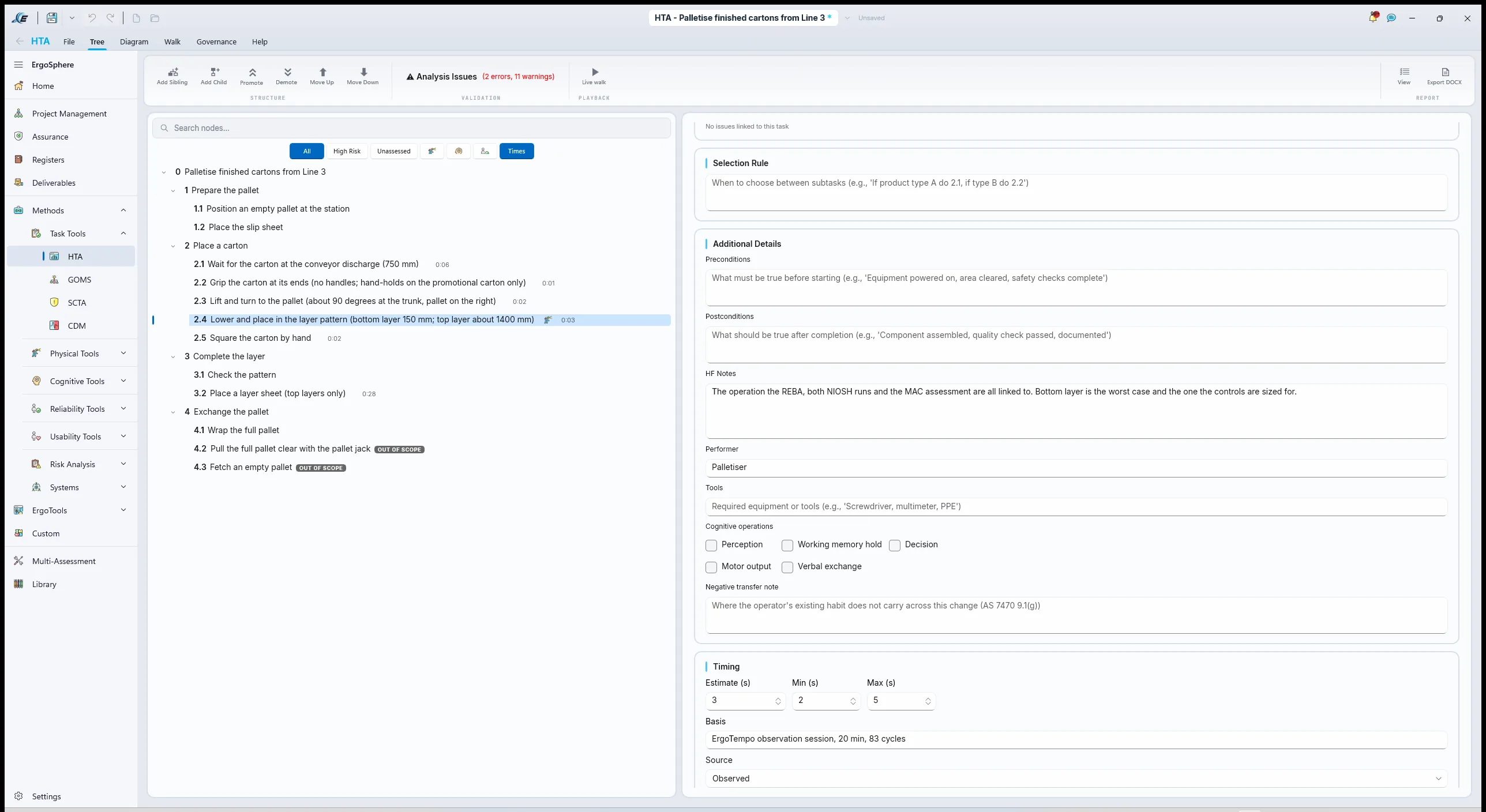Filter nodes by cognitive tools icon
The height and width of the screenshot is (812, 1486).
point(459,151)
